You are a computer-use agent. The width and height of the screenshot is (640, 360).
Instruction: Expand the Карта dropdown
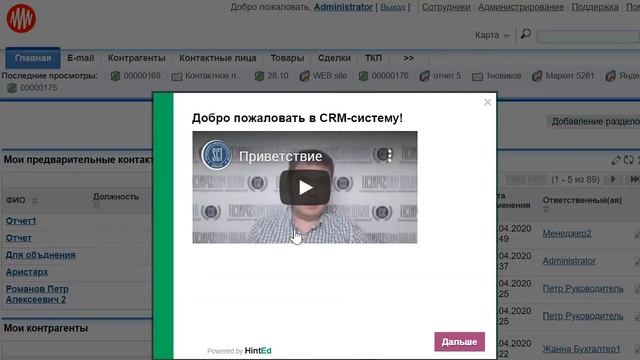(x=492, y=35)
